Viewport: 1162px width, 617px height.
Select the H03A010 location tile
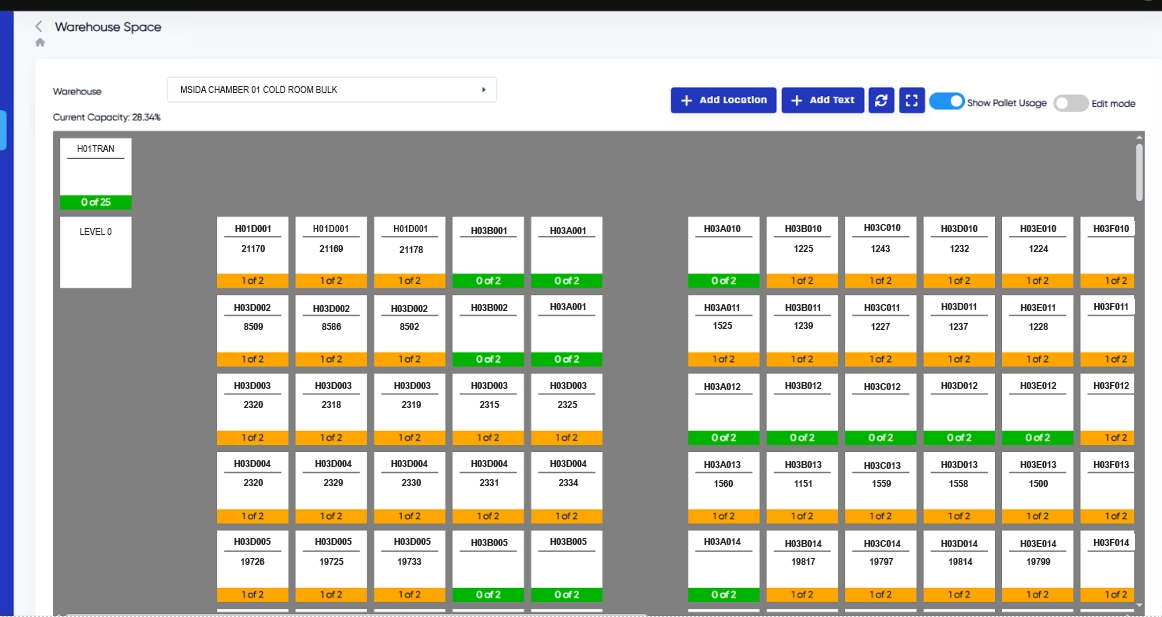(723, 246)
